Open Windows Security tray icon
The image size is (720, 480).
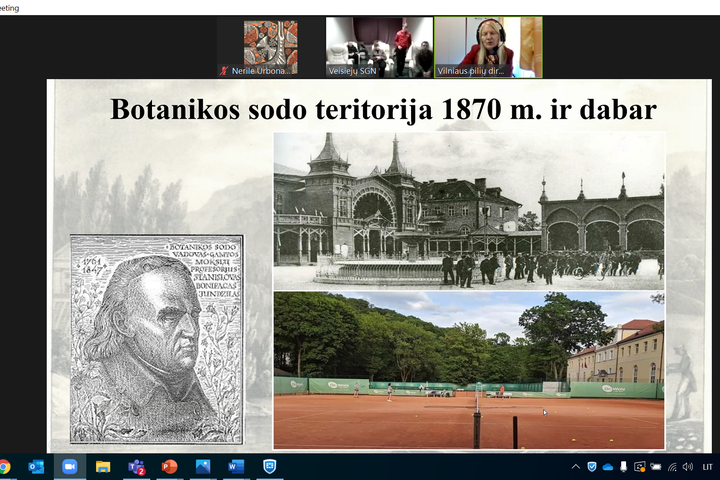(592, 467)
